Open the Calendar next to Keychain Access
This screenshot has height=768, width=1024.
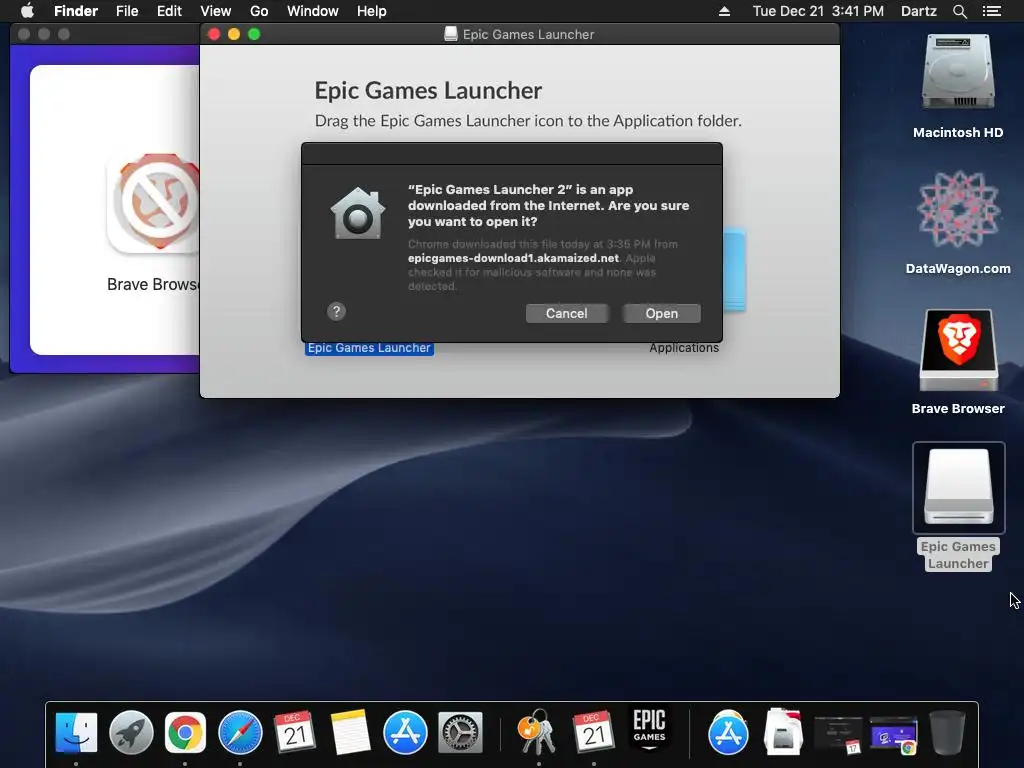(594, 732)
